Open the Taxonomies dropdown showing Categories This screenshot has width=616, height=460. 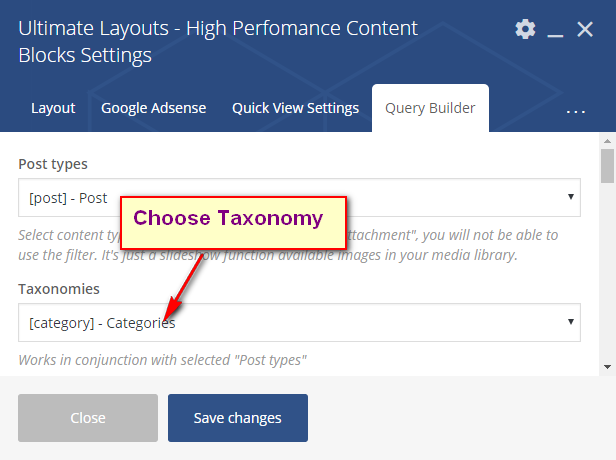coord(299,322)
